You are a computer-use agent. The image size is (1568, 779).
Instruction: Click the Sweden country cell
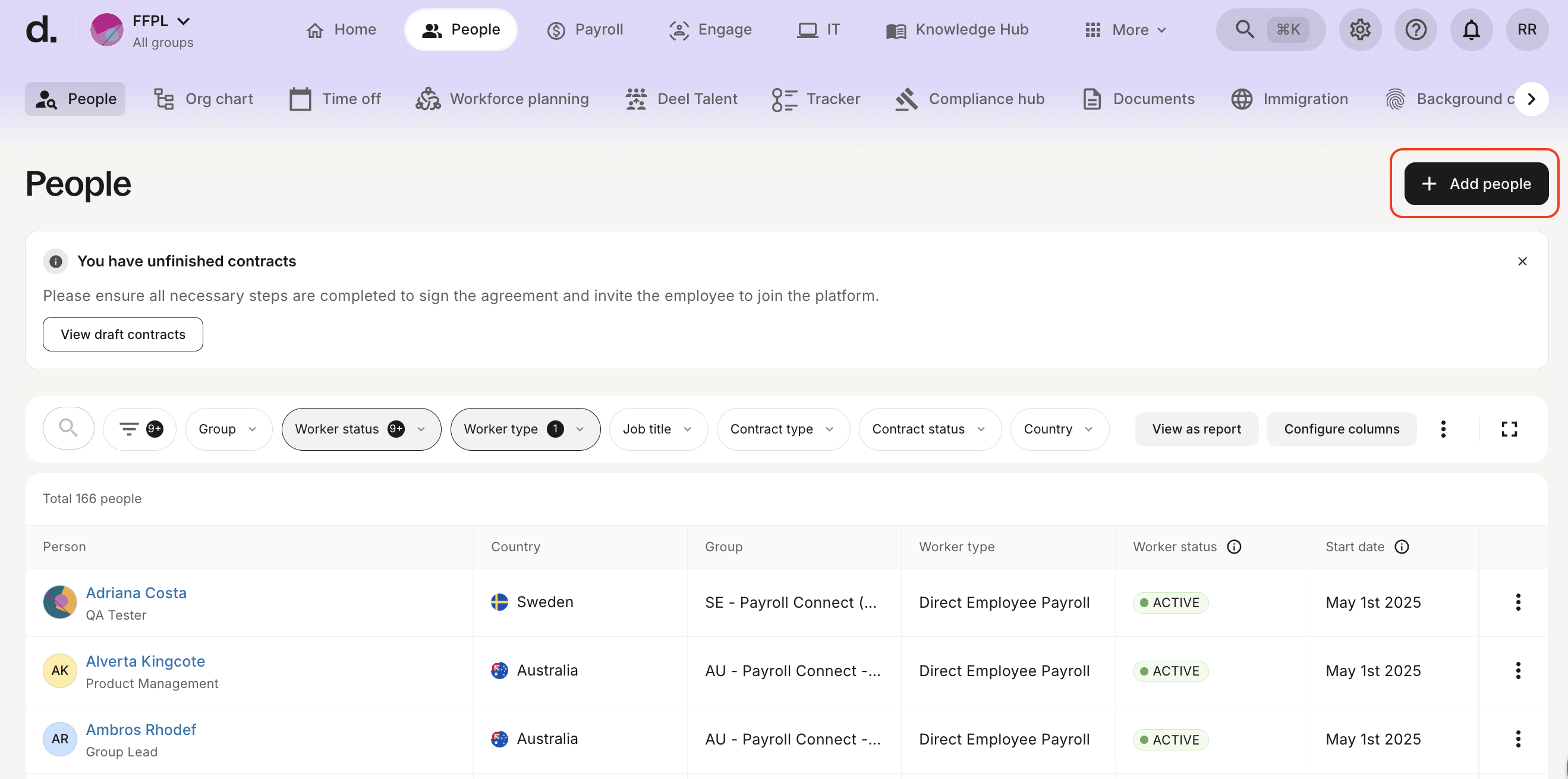tap(580, 602)
